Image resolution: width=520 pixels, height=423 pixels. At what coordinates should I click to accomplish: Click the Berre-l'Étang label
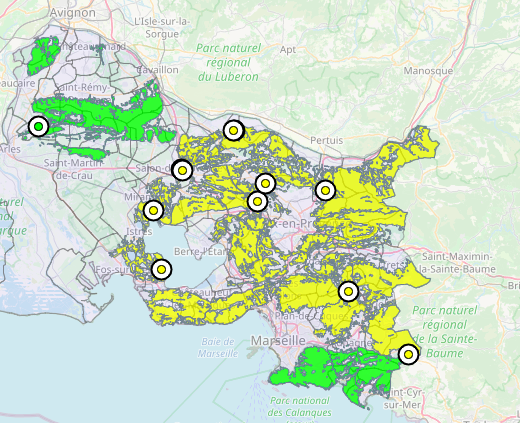201,251
